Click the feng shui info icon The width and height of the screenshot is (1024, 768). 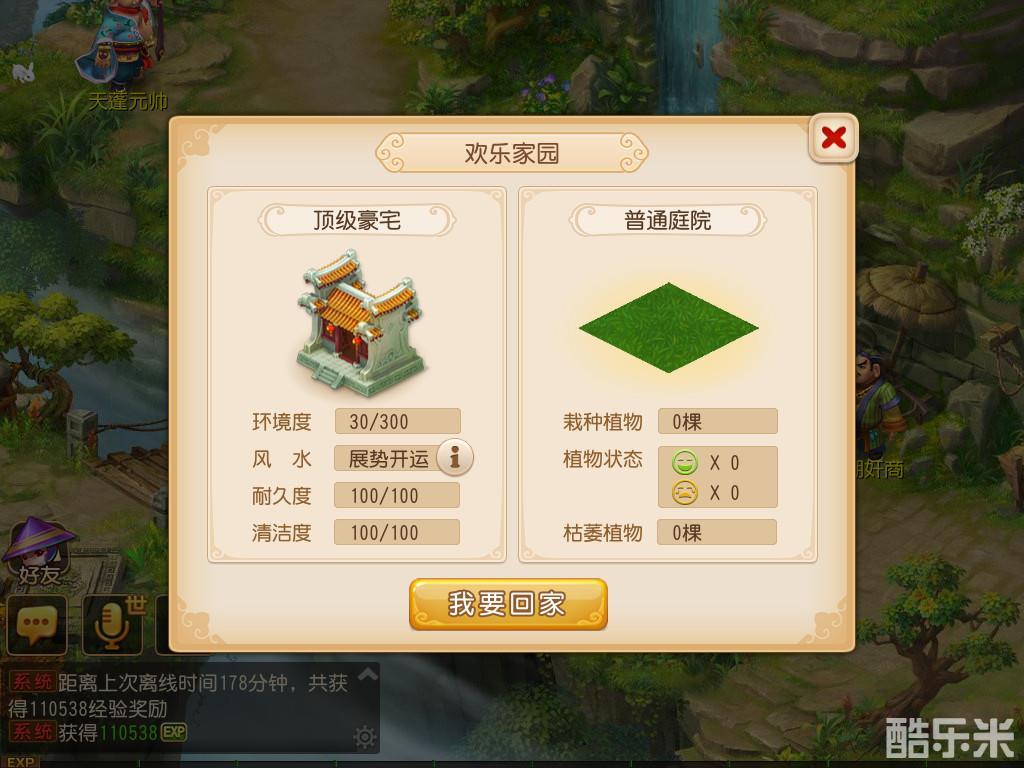pos(455,456)
